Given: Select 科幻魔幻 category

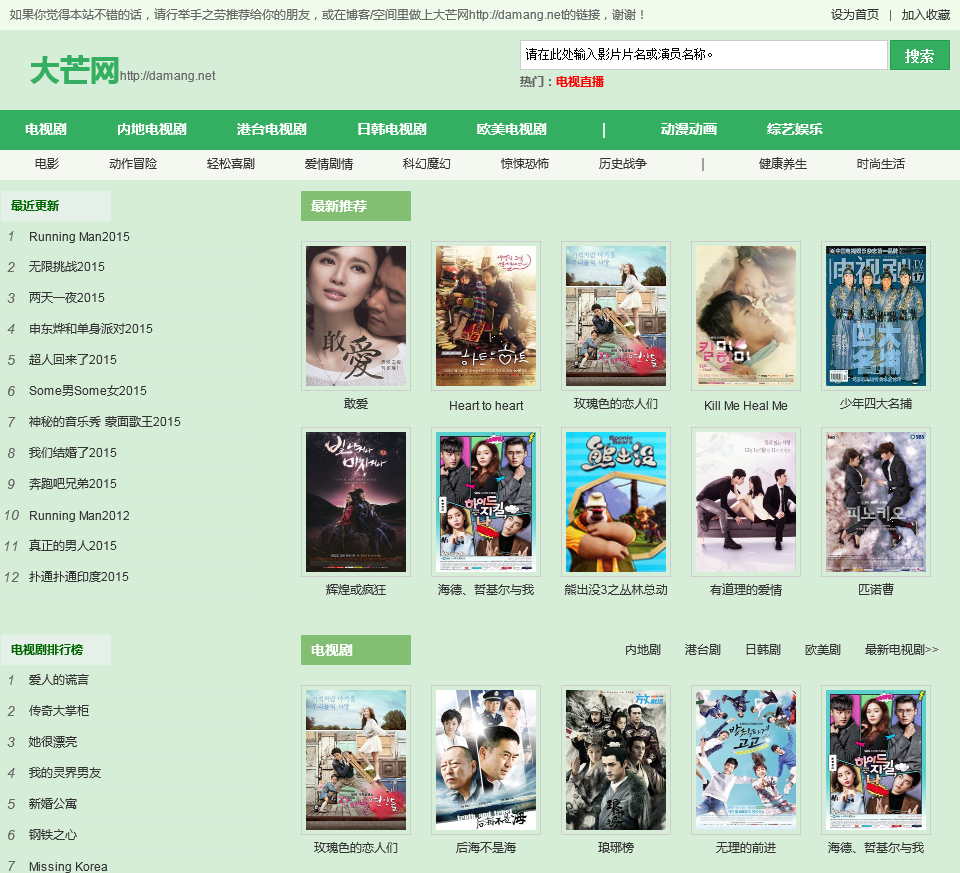Looking at the screenshot, I should click(x=427, y=163).
